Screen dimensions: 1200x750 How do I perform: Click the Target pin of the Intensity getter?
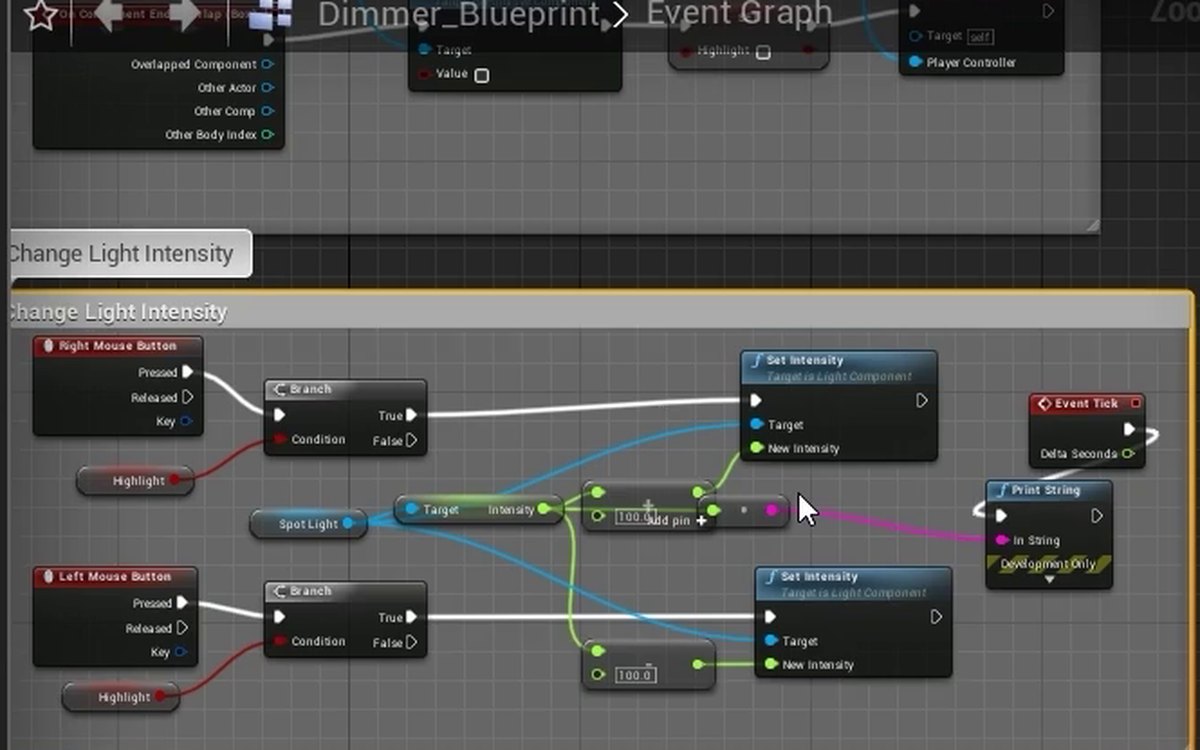point(412,510)
